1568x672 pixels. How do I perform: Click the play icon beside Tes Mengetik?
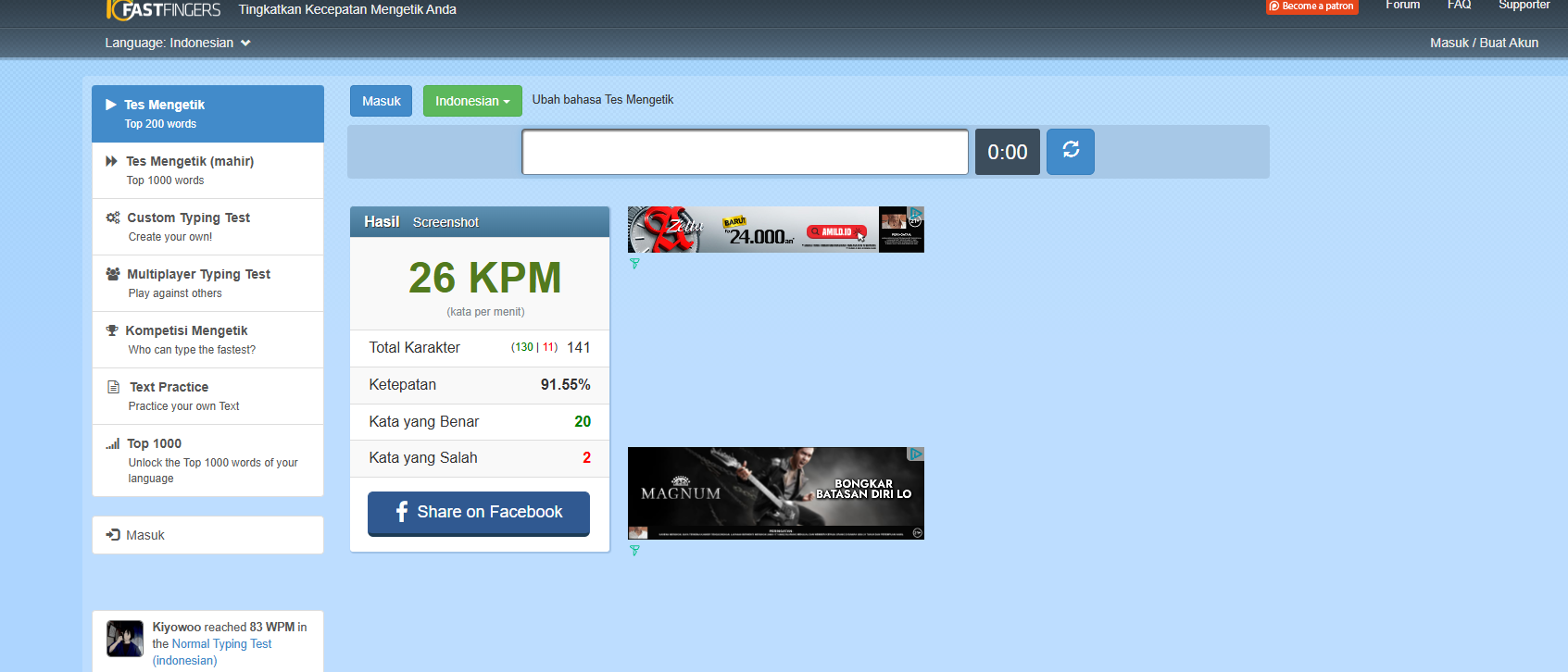coord(111,105)
